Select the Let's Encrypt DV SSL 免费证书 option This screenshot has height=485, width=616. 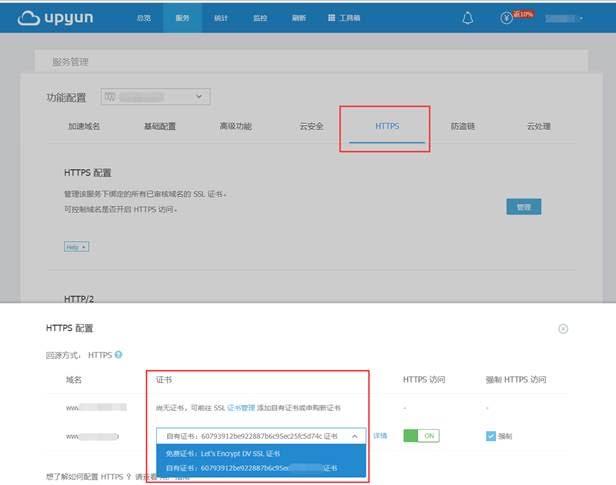pos(261,453)
